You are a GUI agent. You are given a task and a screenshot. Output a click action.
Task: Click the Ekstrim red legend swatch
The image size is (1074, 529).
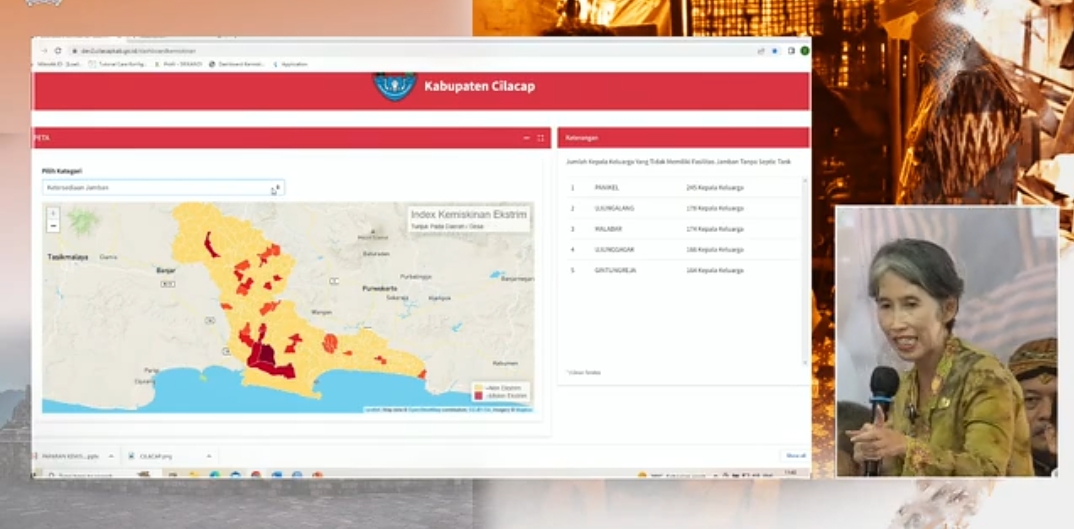pos(480,396)
